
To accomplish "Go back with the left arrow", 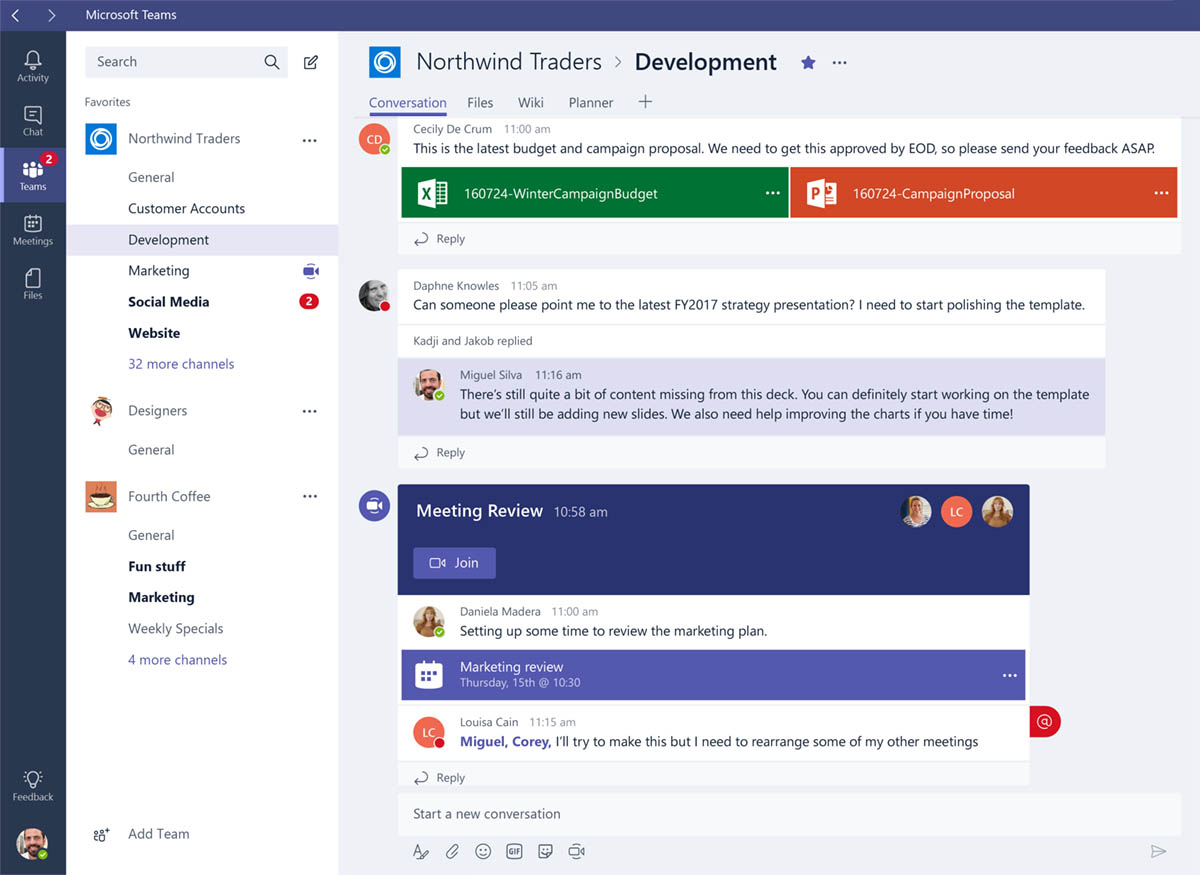I will click(16, 15).
